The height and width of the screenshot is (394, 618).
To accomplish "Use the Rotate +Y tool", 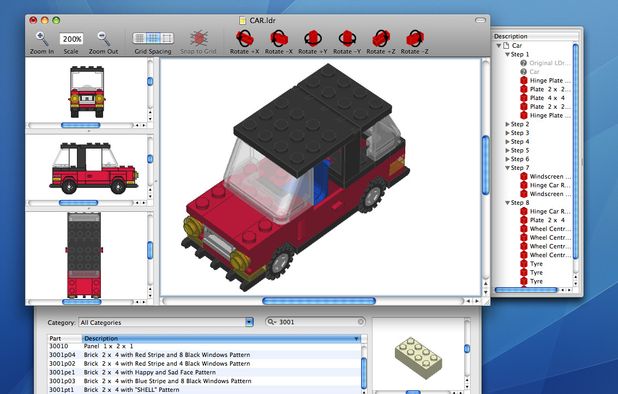I will click(x=313, y=39).
